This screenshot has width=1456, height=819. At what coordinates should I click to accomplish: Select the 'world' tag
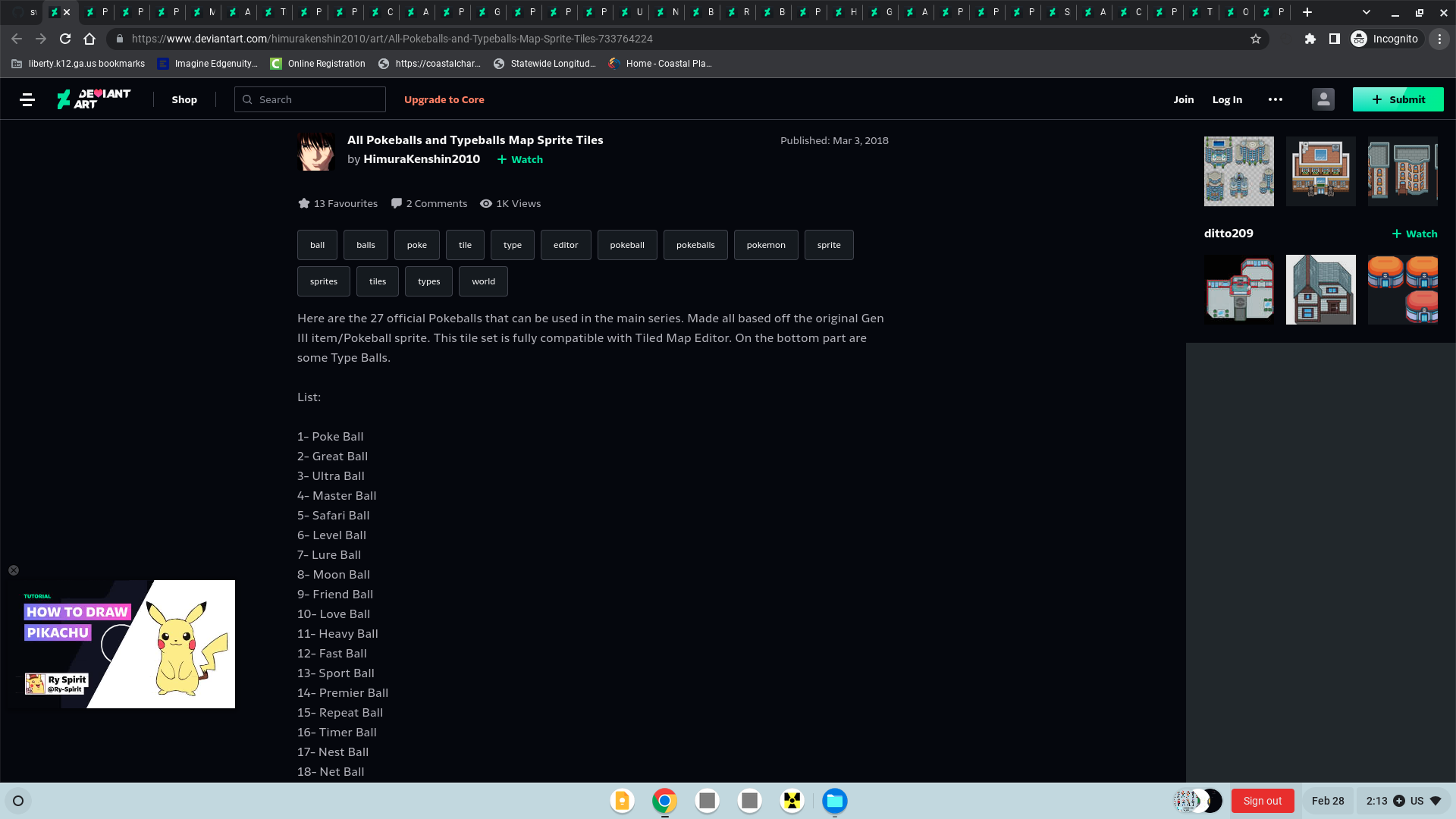point(483,281)
